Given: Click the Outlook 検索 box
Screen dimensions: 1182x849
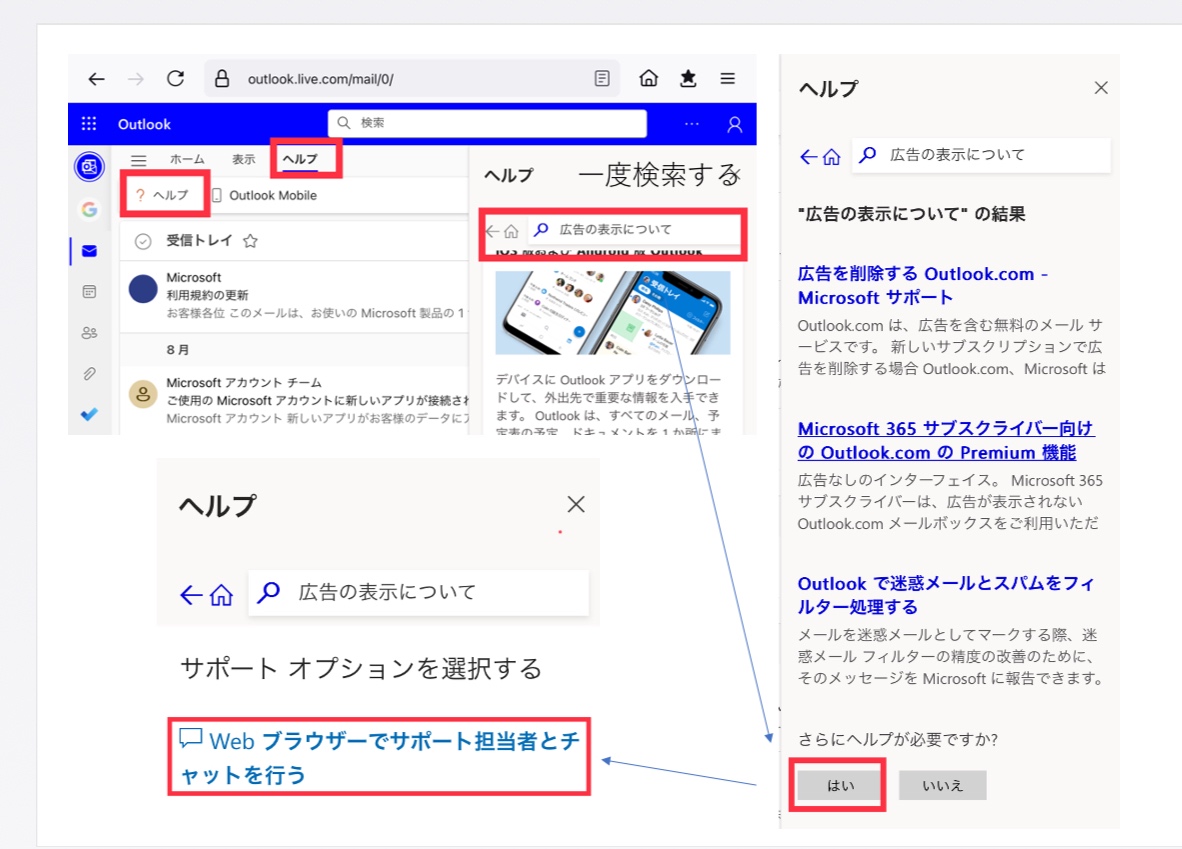Looking at the screenshot, I should click(x=487, y=123).
